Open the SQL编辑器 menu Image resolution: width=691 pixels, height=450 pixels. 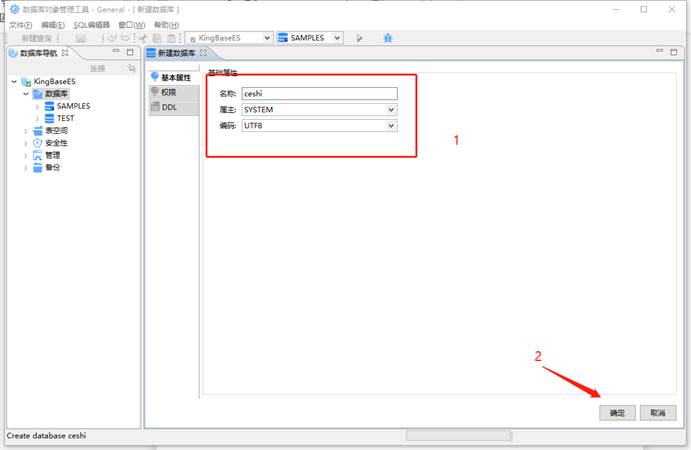(91, 25)
